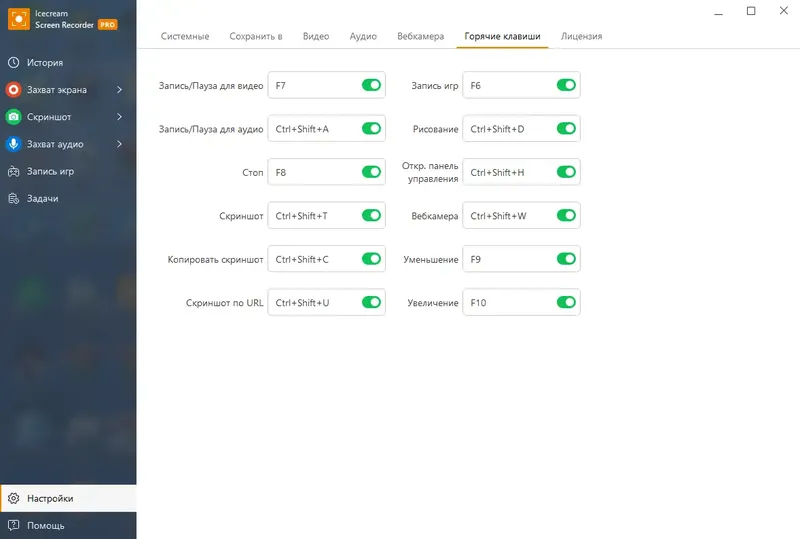This screenshot has width=800, height=539.
Task: Toggle the Скриншот по URL hotkey switch
Action: (x=371, y=302)
